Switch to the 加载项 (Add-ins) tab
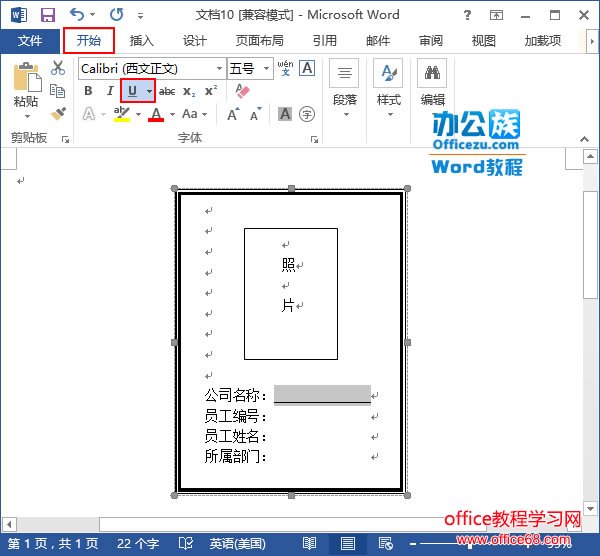This screenshot has height=556, width=600. 543,41
